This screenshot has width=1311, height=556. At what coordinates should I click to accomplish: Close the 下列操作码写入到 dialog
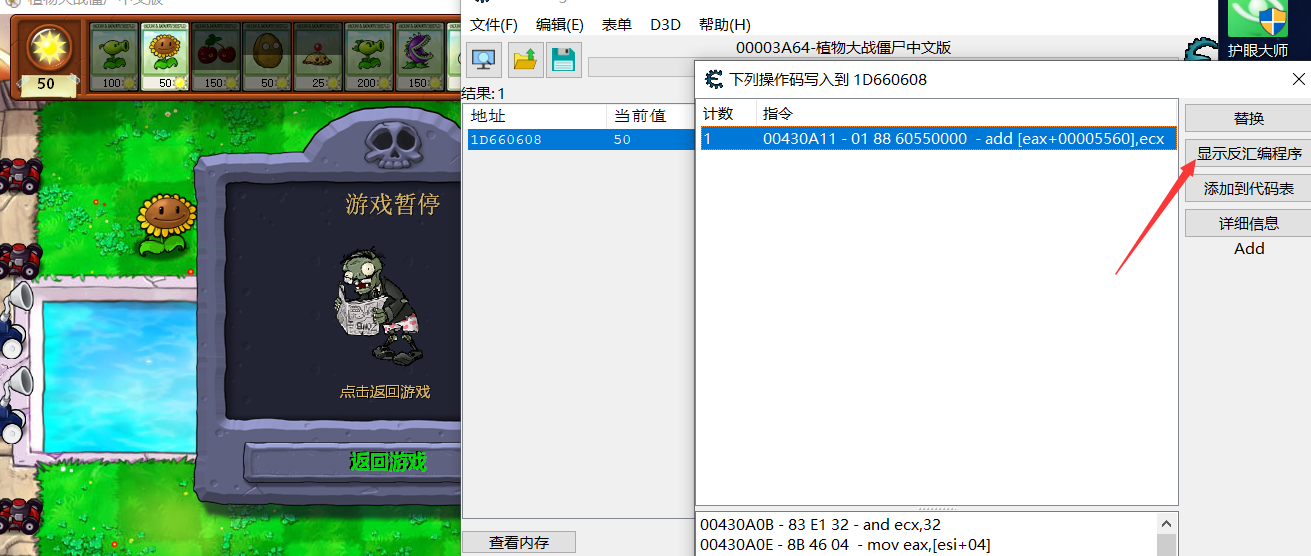pos(1298,78)
